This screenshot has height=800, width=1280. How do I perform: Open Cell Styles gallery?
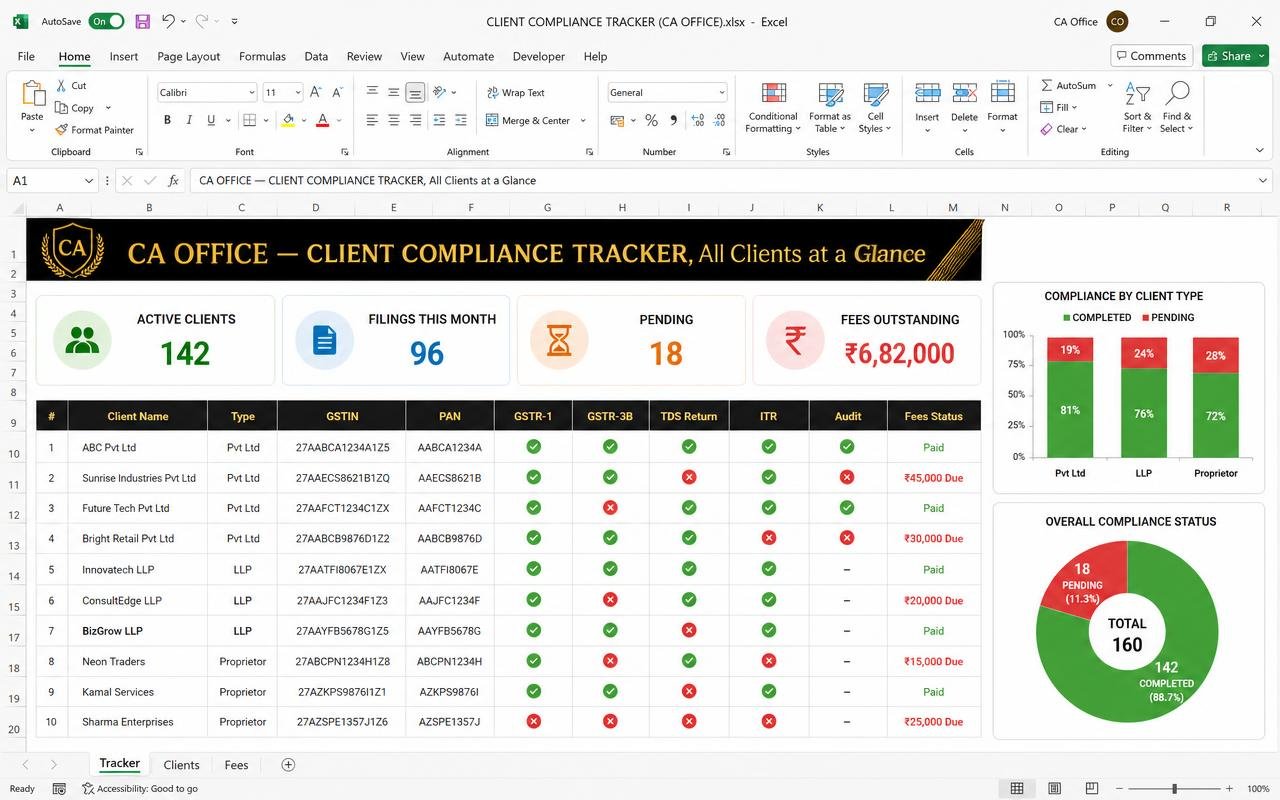[x=875, y=108]
